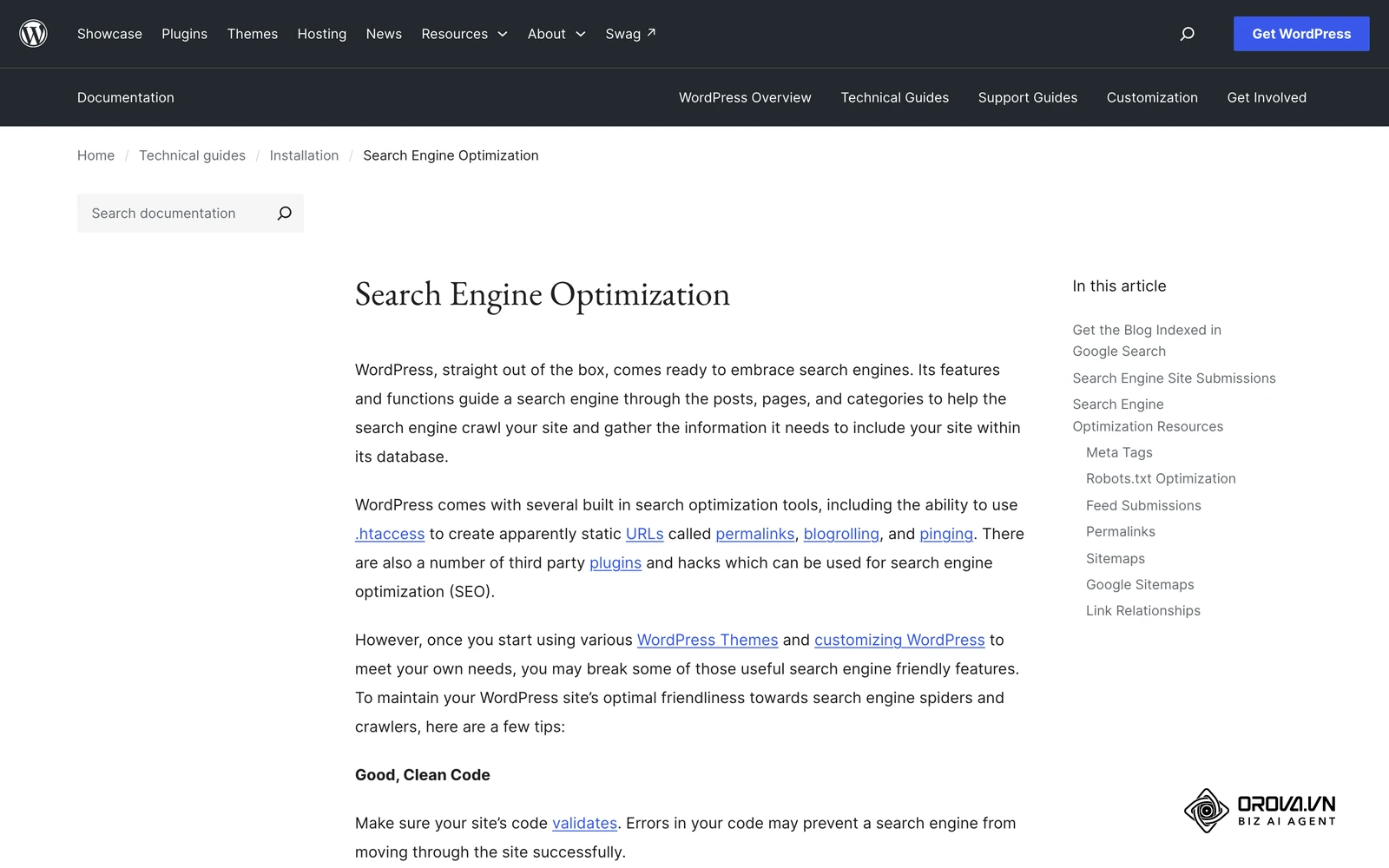Follow the .htaccess link
Screen dimensions: 1389x868
[390, 534]
